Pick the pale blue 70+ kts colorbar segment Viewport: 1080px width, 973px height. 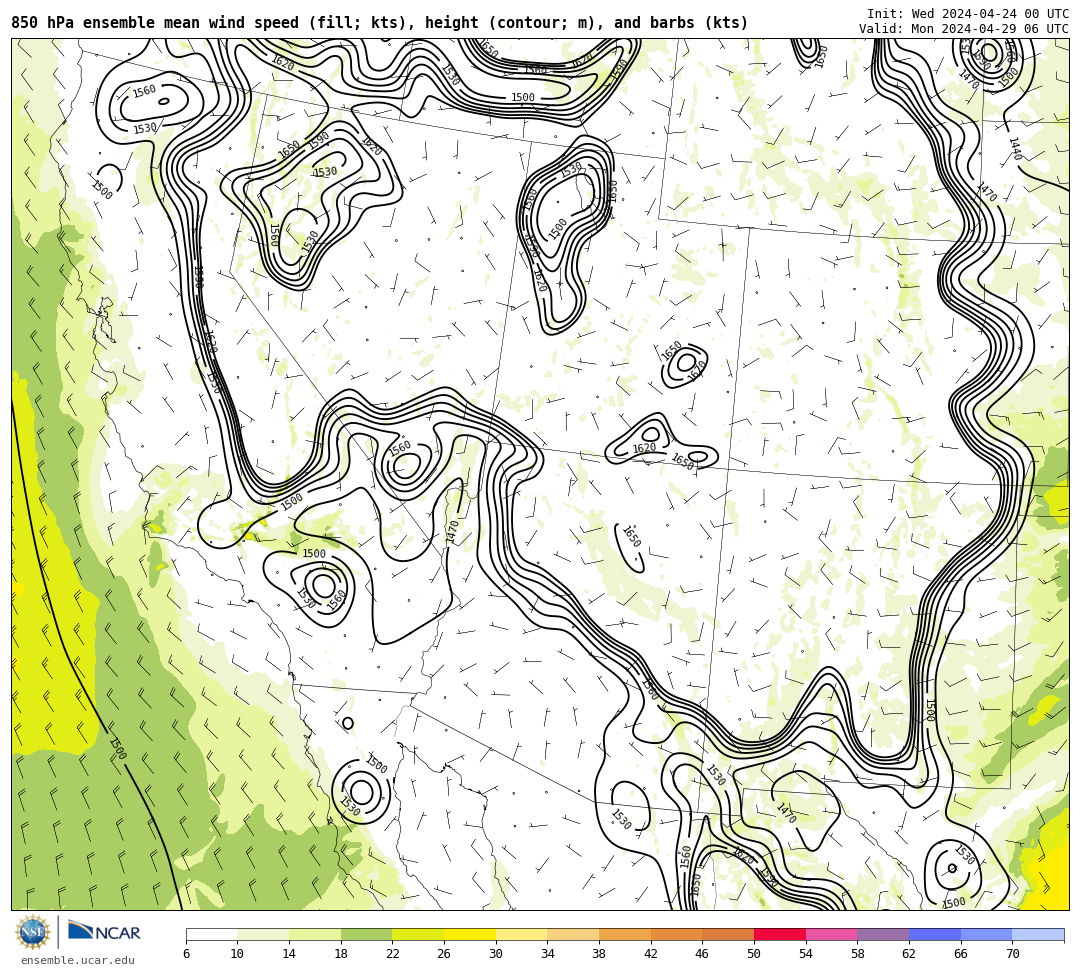pyautogui.click(x=1038, y=934)
